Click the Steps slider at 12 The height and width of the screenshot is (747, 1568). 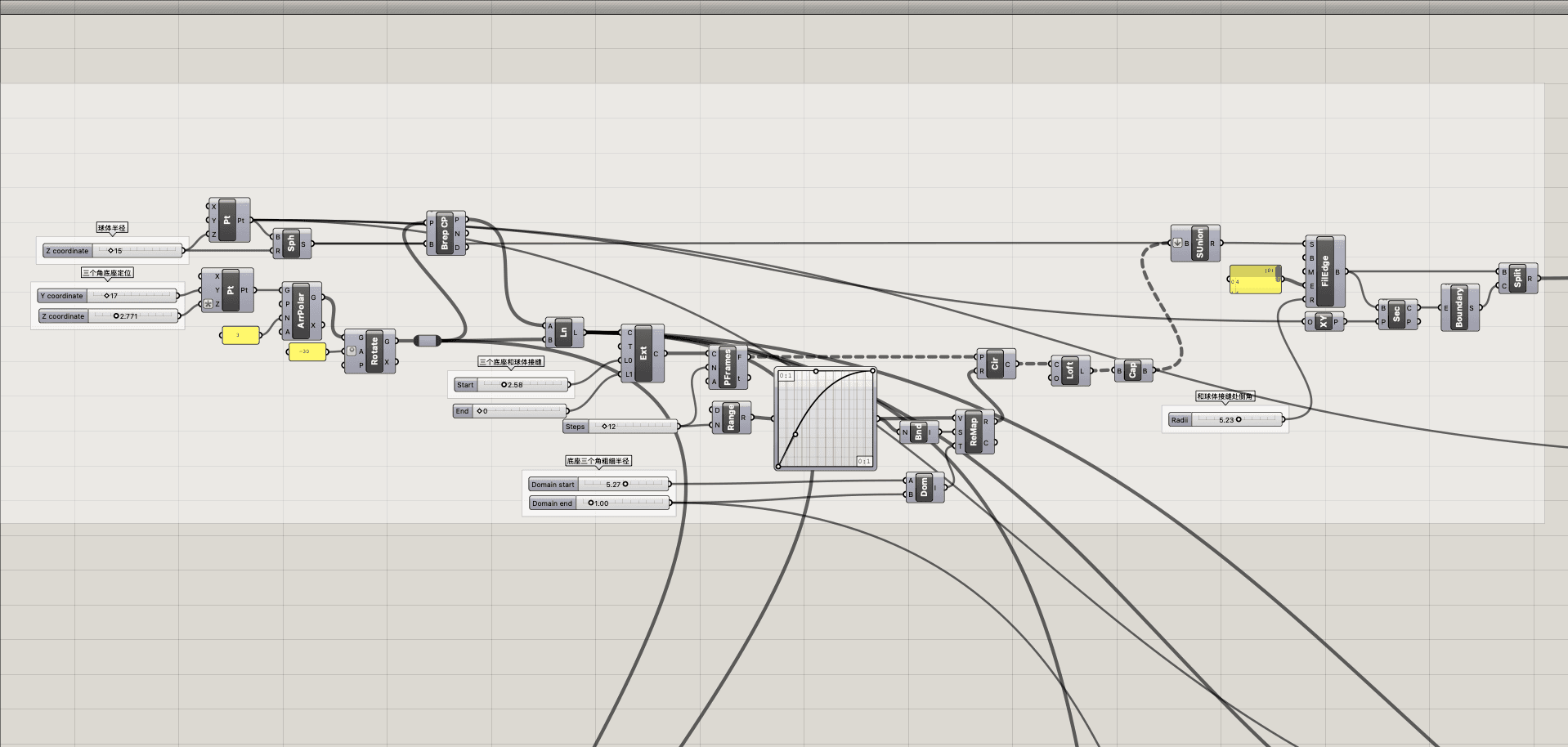pos(621,426)
